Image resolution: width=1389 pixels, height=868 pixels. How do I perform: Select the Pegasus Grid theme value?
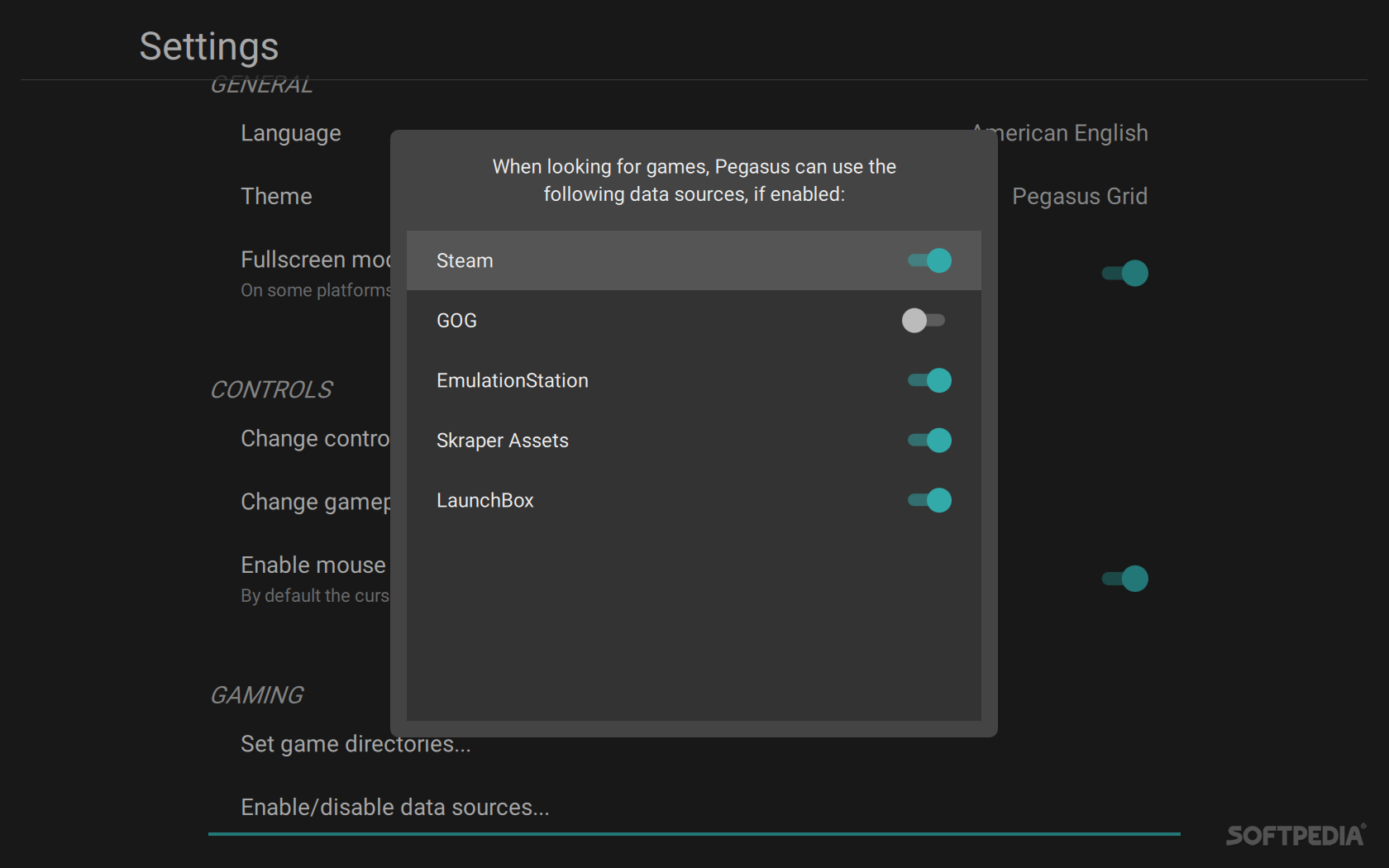pyautogui.click(x=1080, y=196)
